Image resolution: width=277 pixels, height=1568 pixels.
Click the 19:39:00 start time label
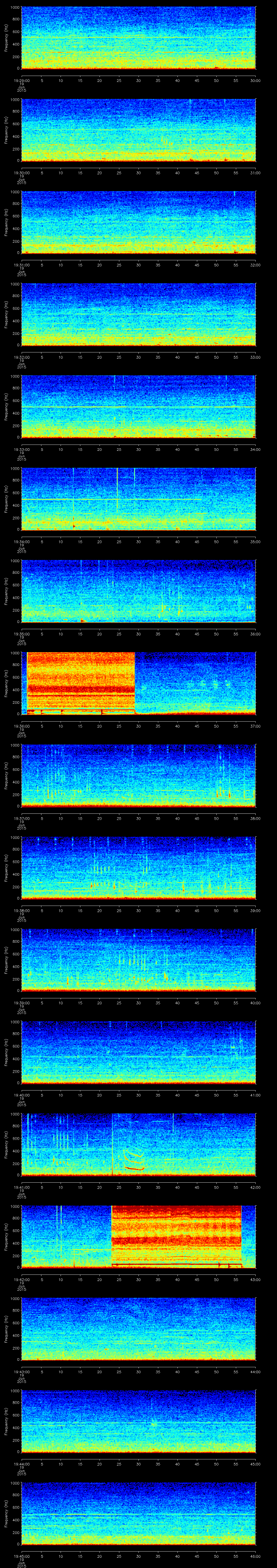click(x=21, y=1003)
